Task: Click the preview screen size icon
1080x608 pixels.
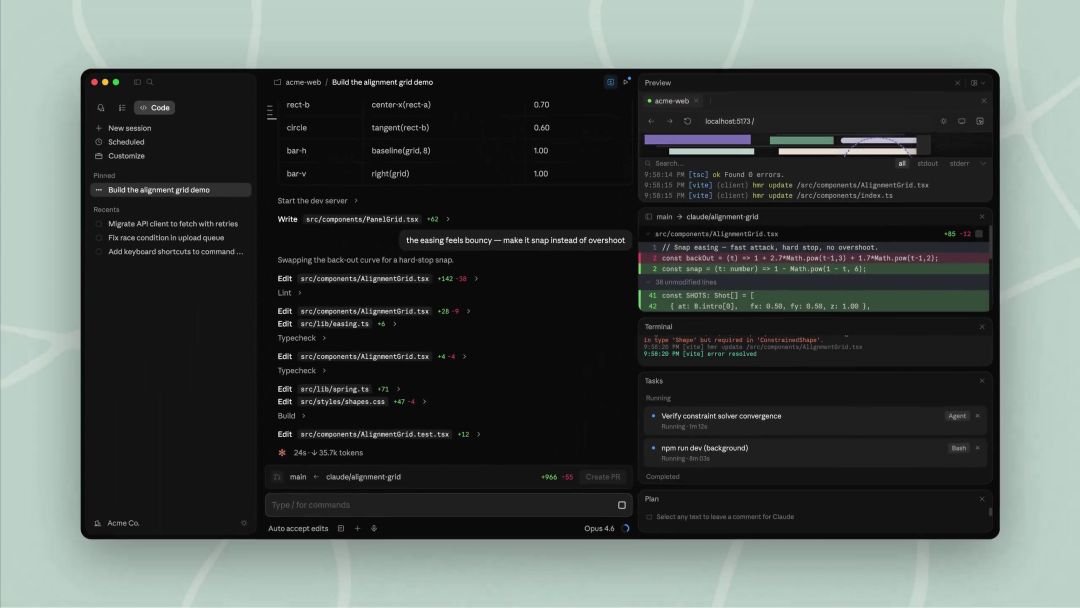Action: 962,121
